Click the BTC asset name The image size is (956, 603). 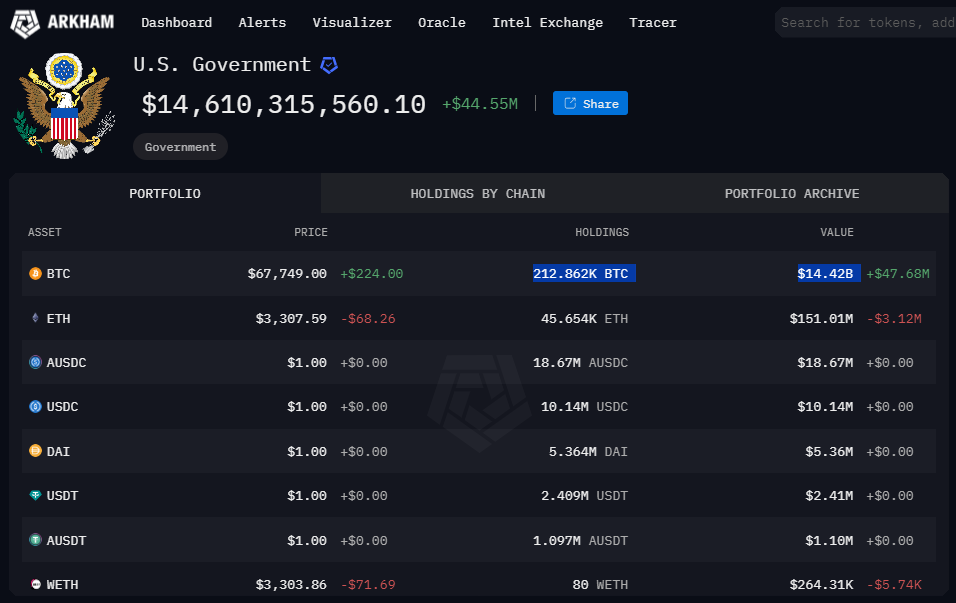pos(59,274)
